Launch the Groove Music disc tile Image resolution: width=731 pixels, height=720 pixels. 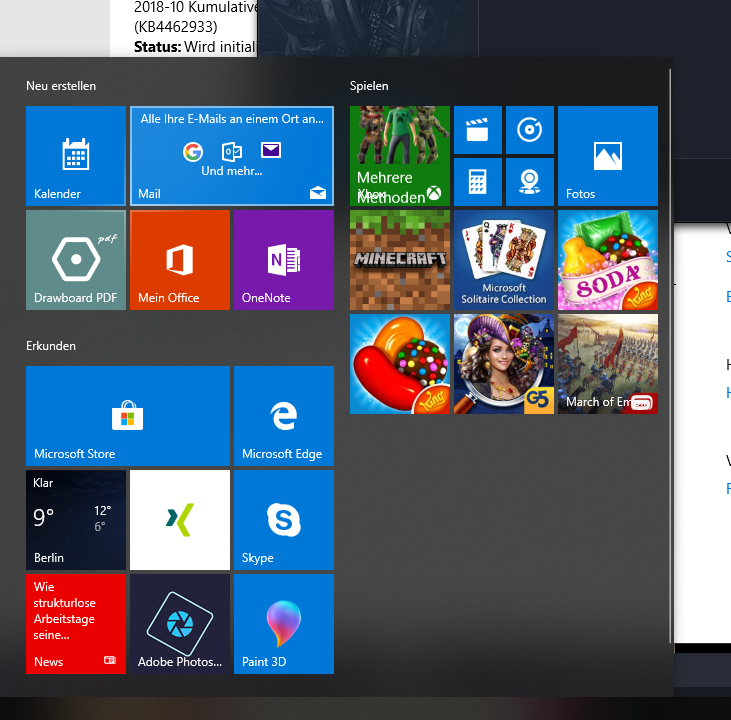pos(530,130)
